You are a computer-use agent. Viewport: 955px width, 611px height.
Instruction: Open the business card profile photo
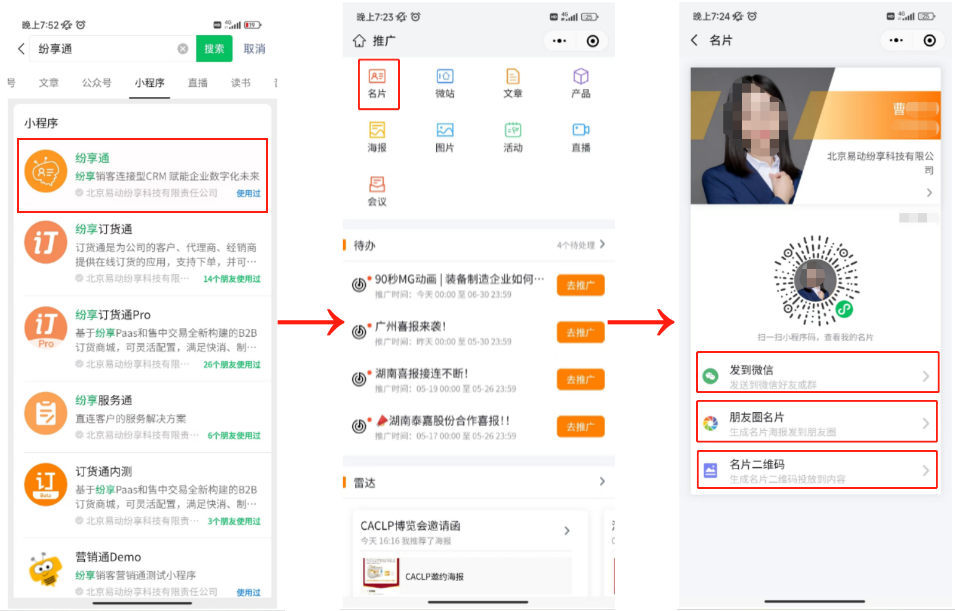tap(755, 136)
